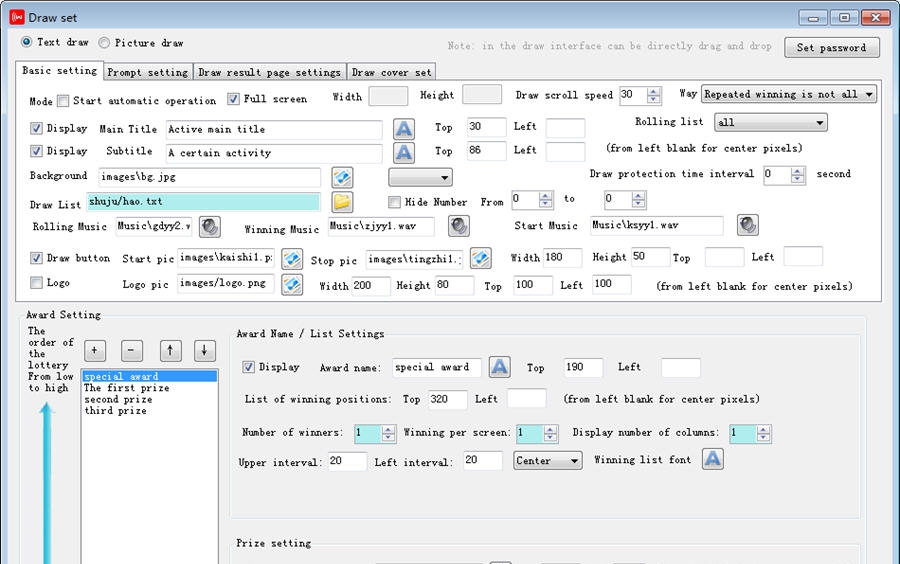Screen dimensions: 900x564
Task: Open the Center alignment dropdown
Action: pyautogui.click(x=547, y=461)
